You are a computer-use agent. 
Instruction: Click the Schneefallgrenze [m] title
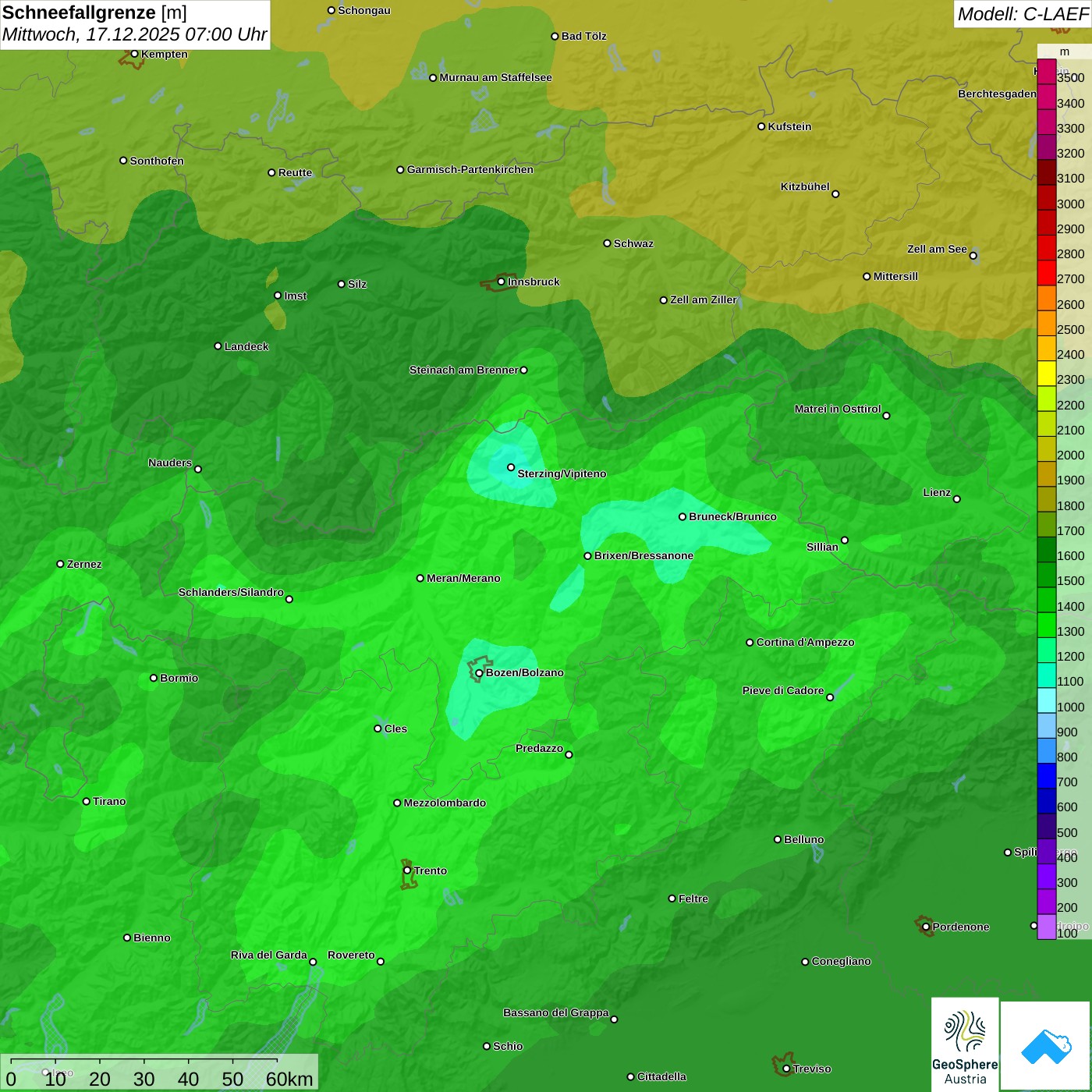[x=94, y=12]
